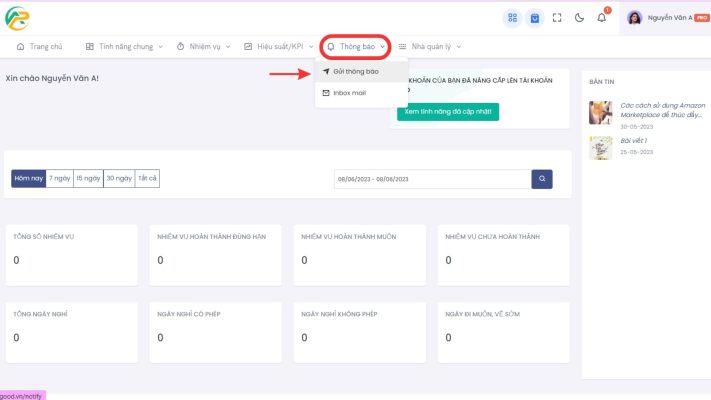
Task: Expand chevron next to Nhà quản lý
Action: [459, 47]
